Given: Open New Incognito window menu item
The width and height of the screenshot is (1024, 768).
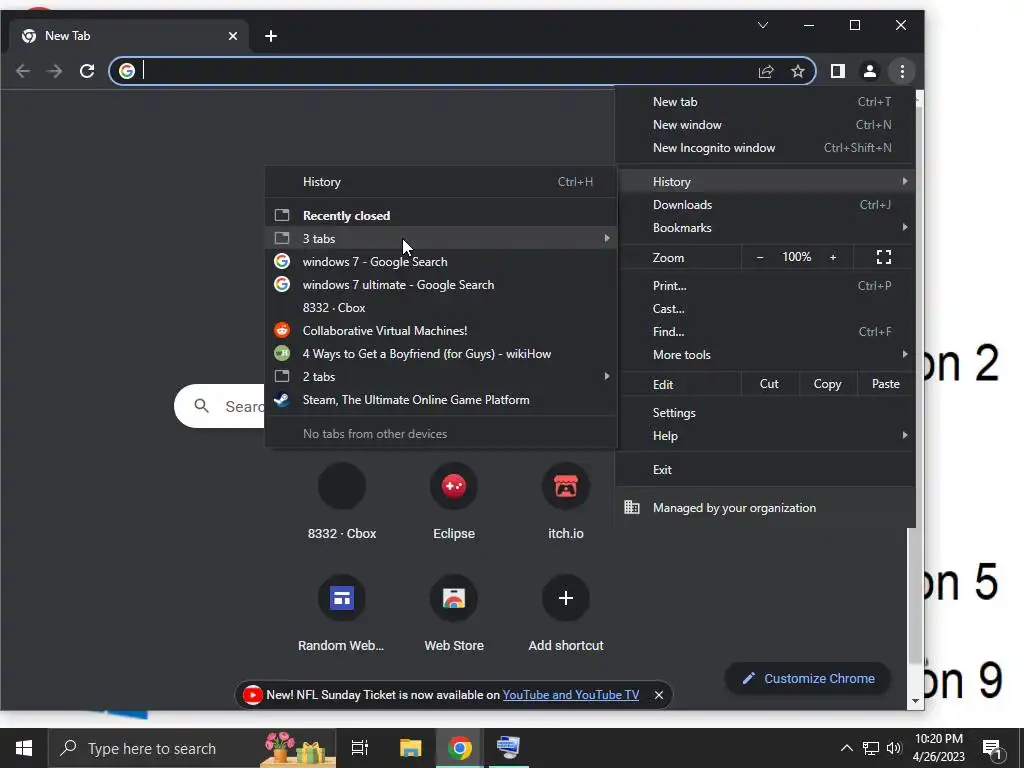Looking at the screenshot, I should [x=765, y=148].
